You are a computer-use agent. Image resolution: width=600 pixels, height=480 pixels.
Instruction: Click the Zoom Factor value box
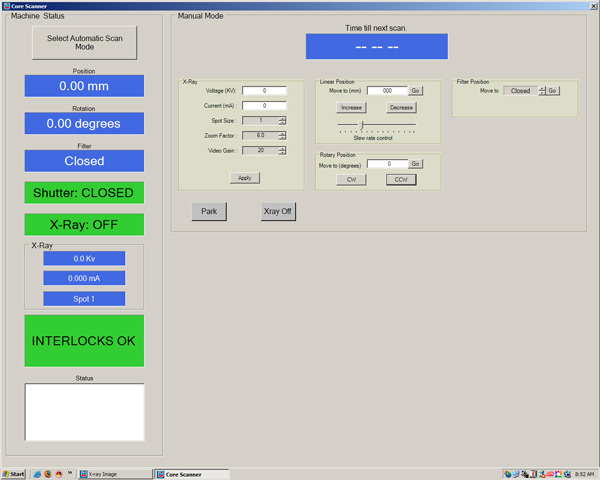tap(261, 136)
